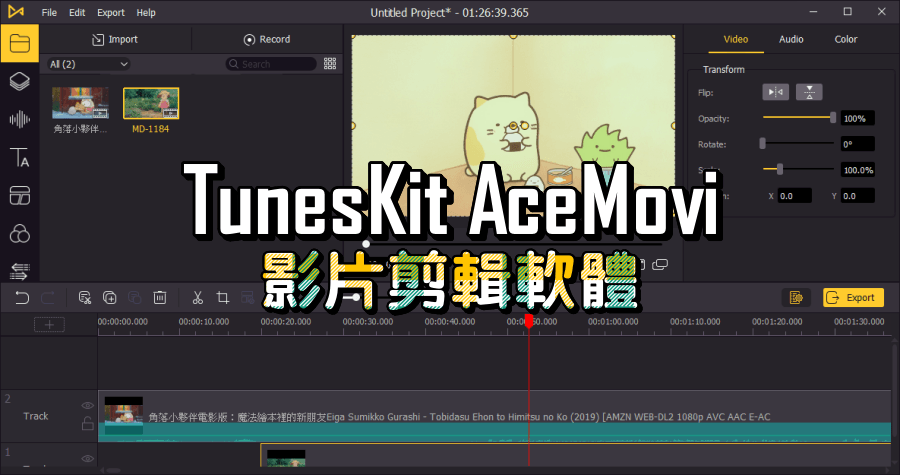The image size is (900, 475).
Task: Open the Export menu
Action: 111,12
